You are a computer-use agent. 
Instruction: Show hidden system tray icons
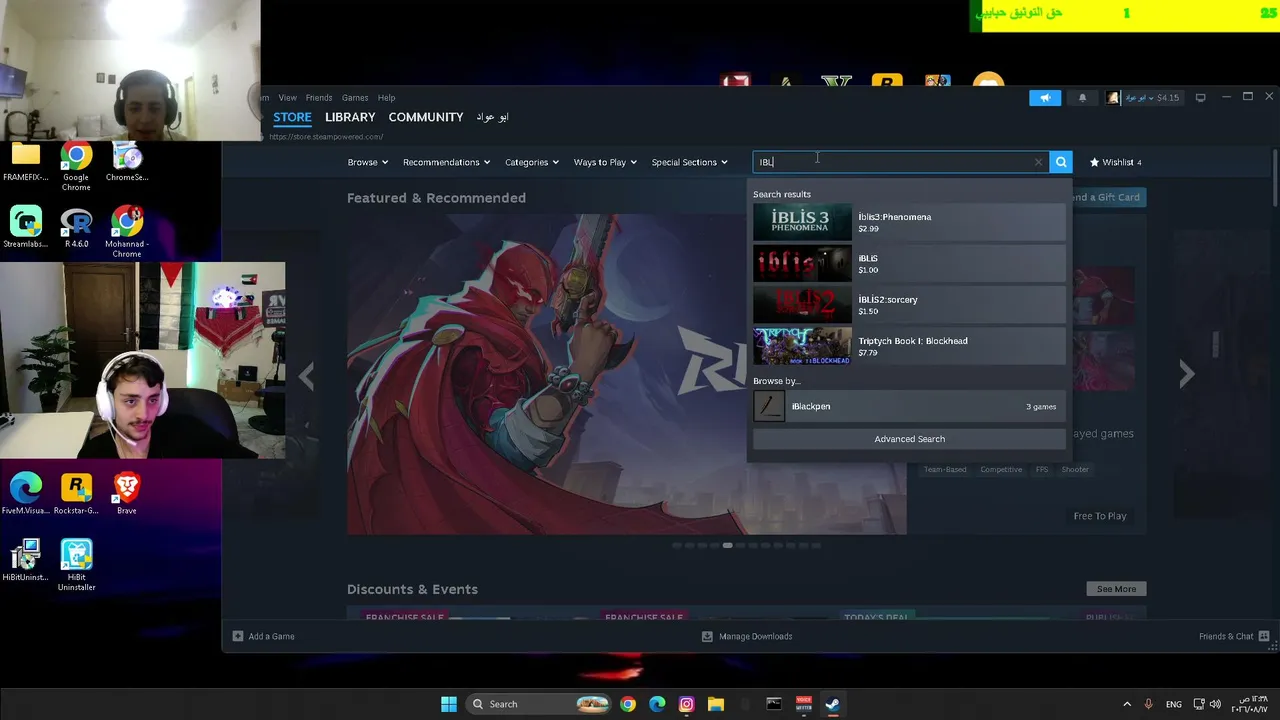1127,704
